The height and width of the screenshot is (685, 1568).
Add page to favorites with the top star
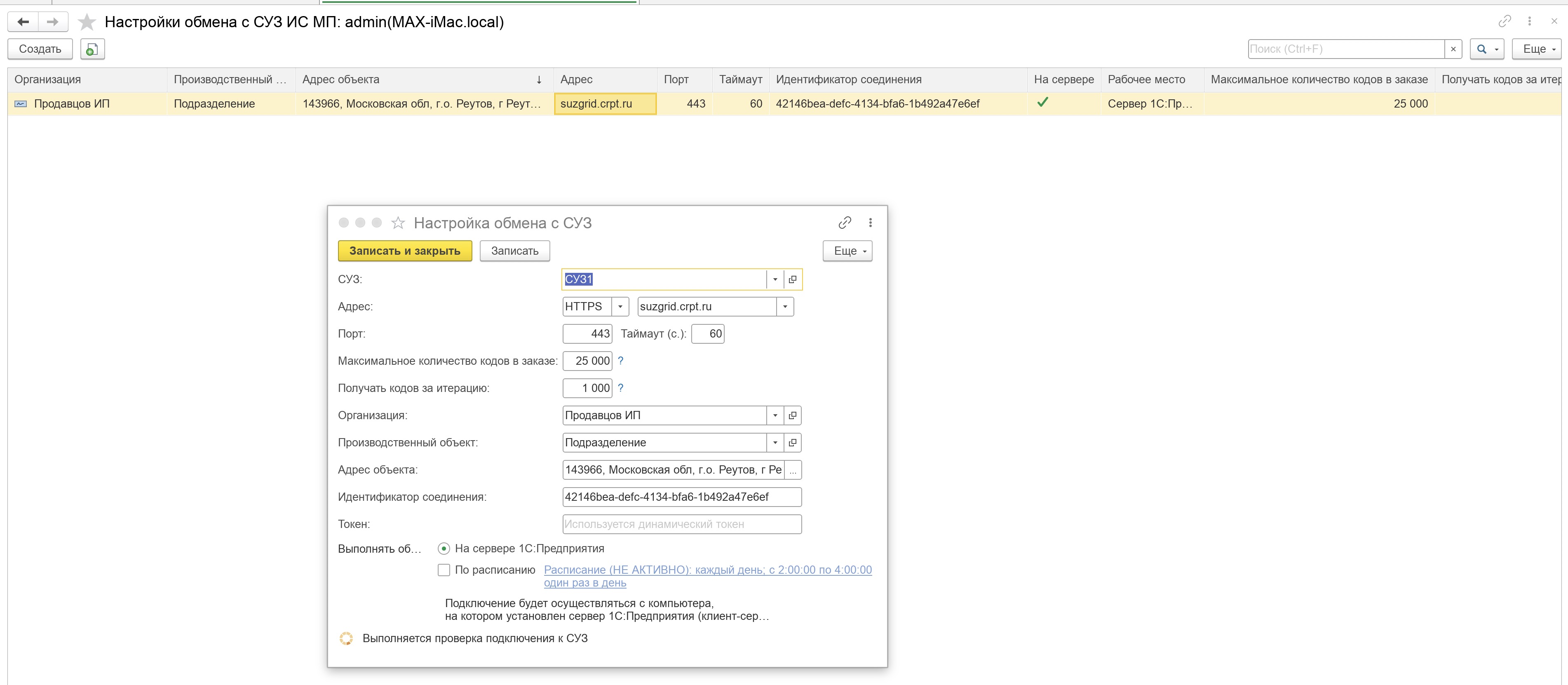87,22
